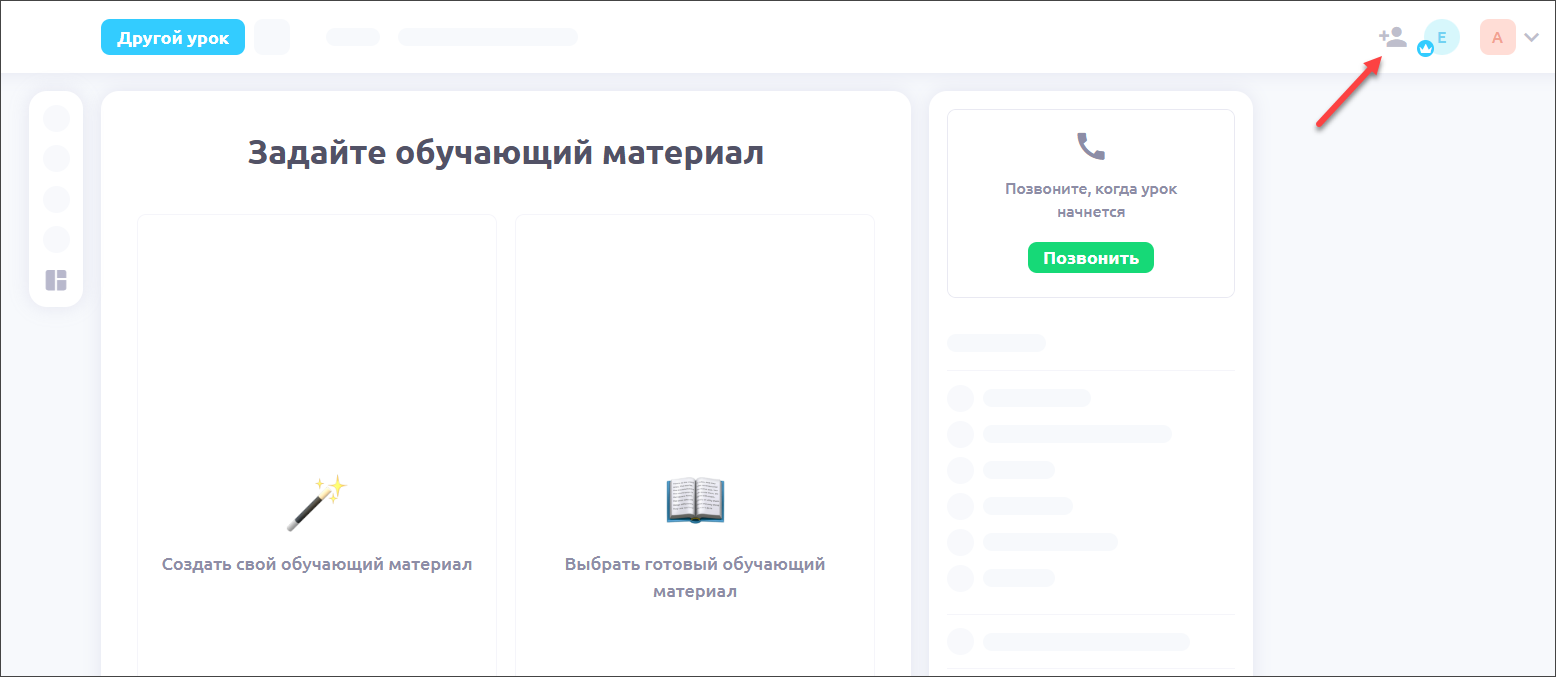1556x677 pixels.
Task: Click the "Задайте обучающий материал" heading
Action: (x=505, y=153)
